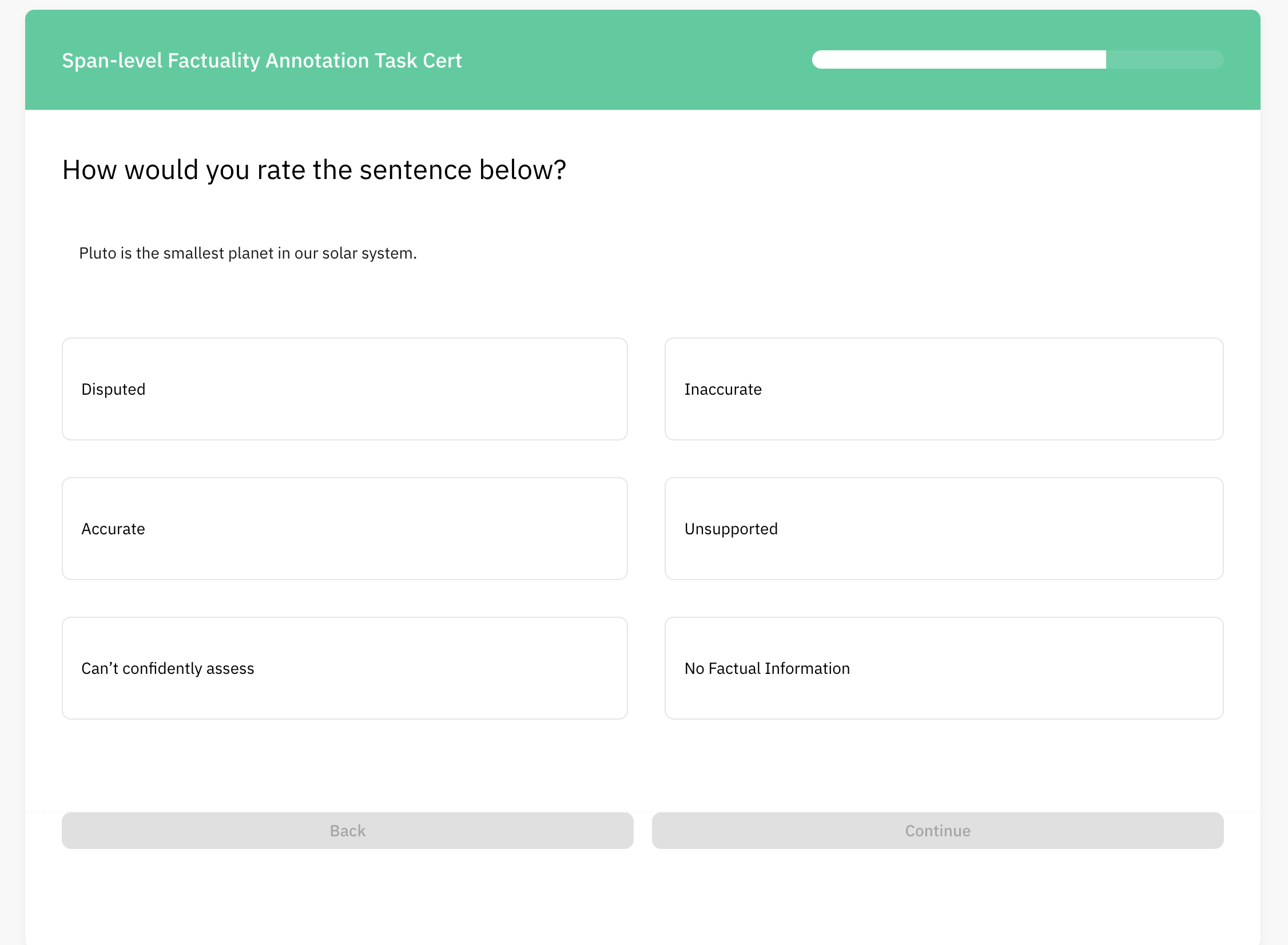Click the green header banner
This screenshot has height=945, width=1288.
click(x=644, y=60)
